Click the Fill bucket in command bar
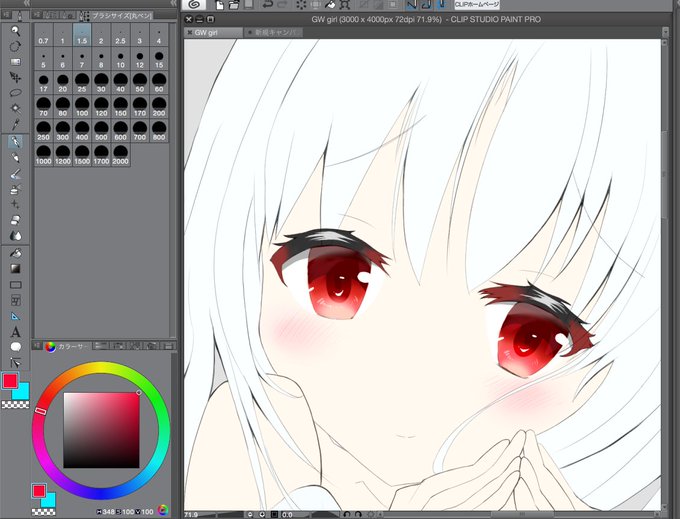 [330, 5]
